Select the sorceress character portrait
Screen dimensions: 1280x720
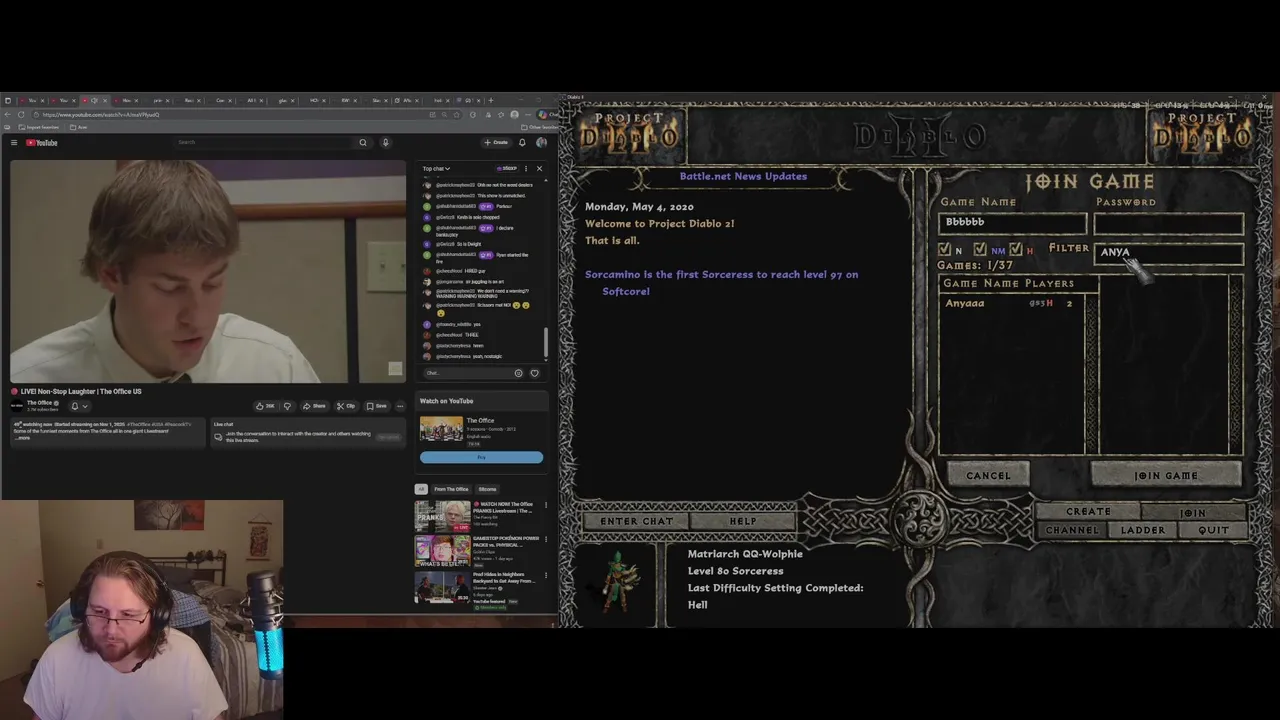point(616,582)
